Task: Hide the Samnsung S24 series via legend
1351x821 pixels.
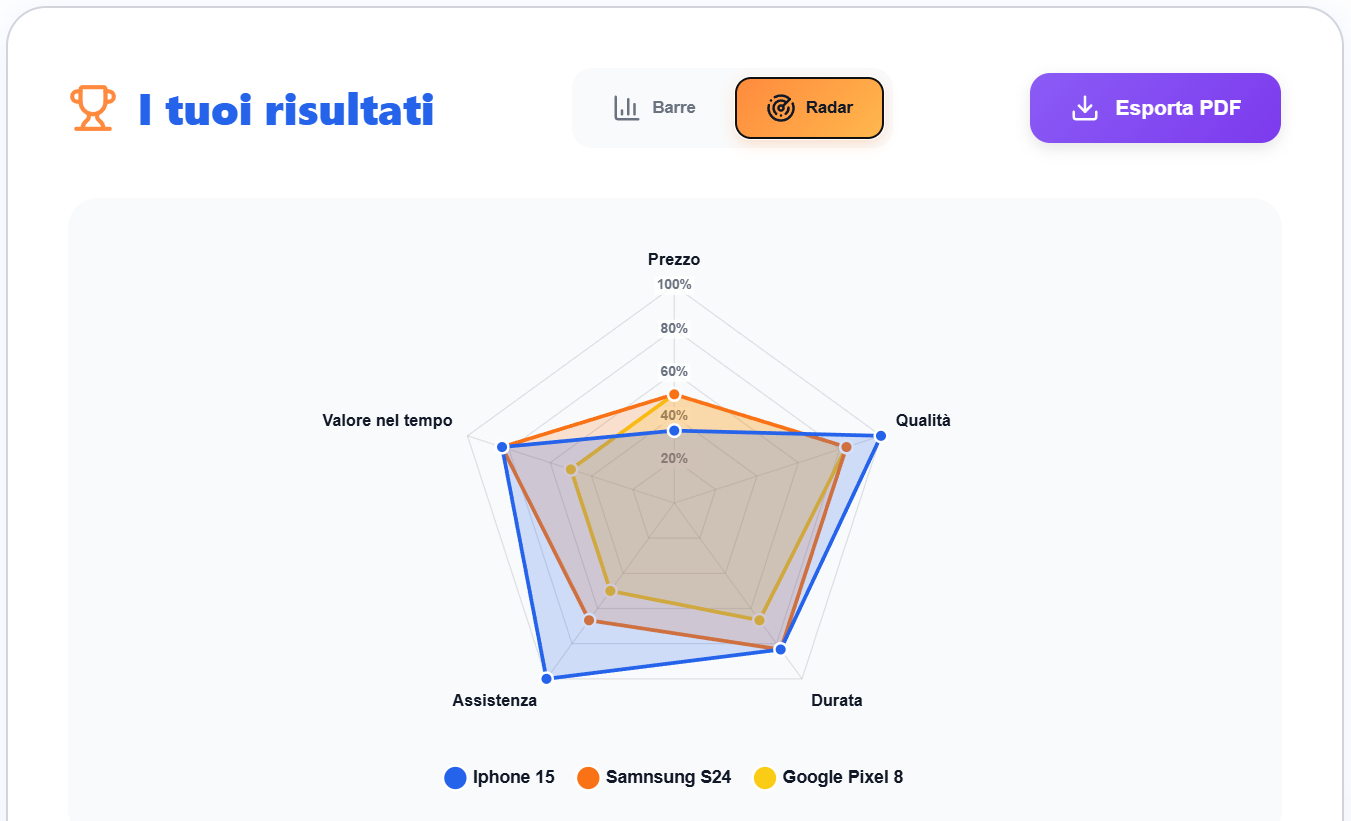Action: coord(653,777)
